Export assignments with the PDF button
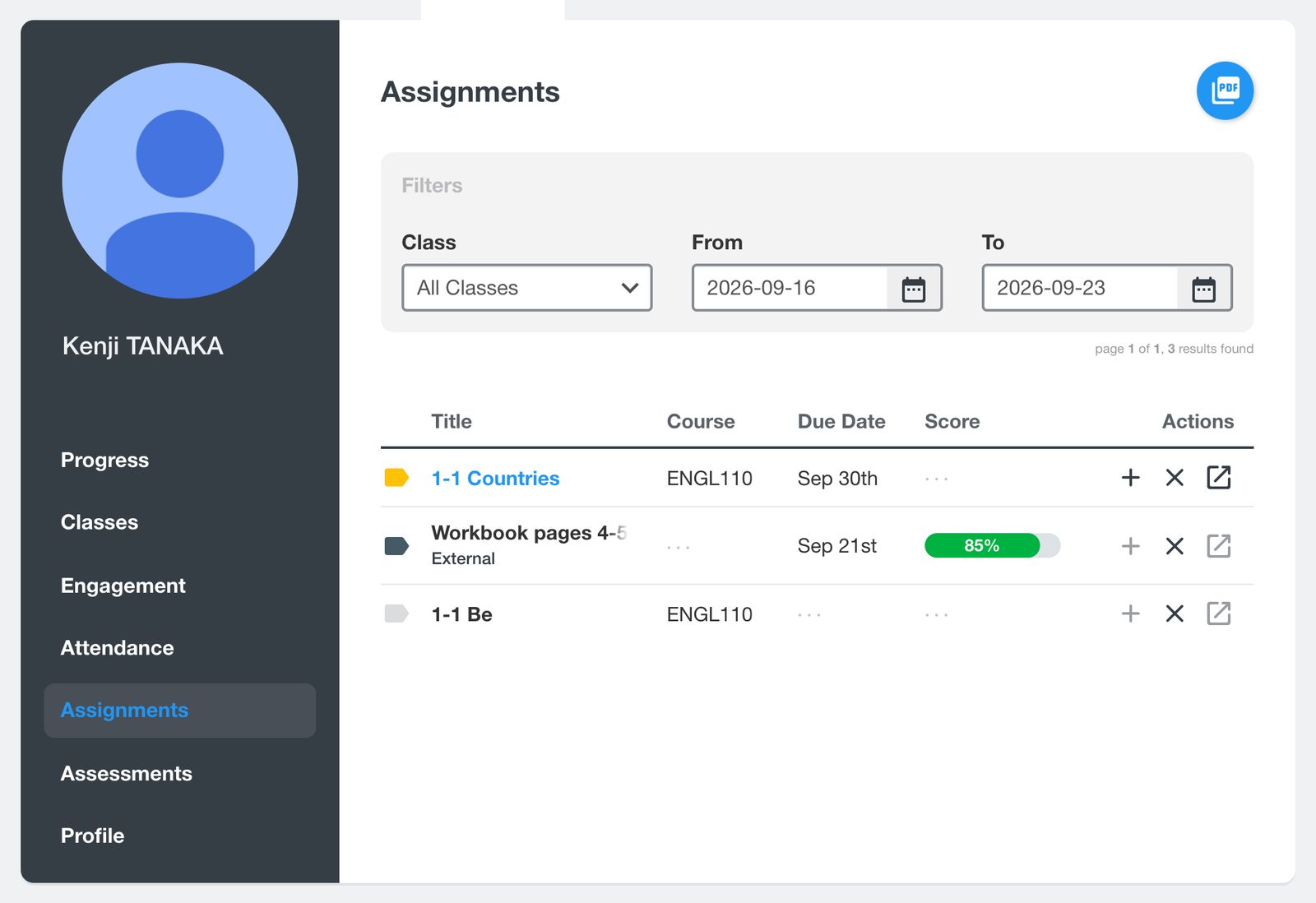Image resolution: width=1316 pixels, height=903 pixels. pyautogui.click(x=1225, y=90)
